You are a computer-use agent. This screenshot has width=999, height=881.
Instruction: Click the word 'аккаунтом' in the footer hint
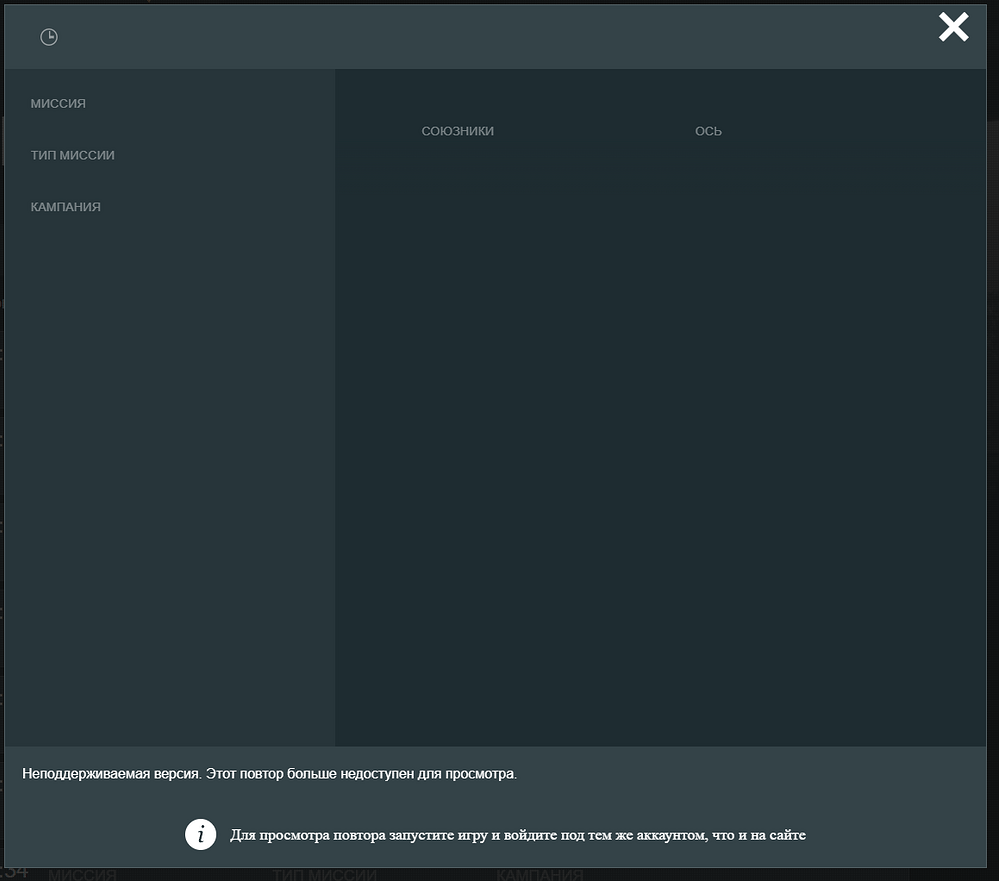tap(656, 835)
